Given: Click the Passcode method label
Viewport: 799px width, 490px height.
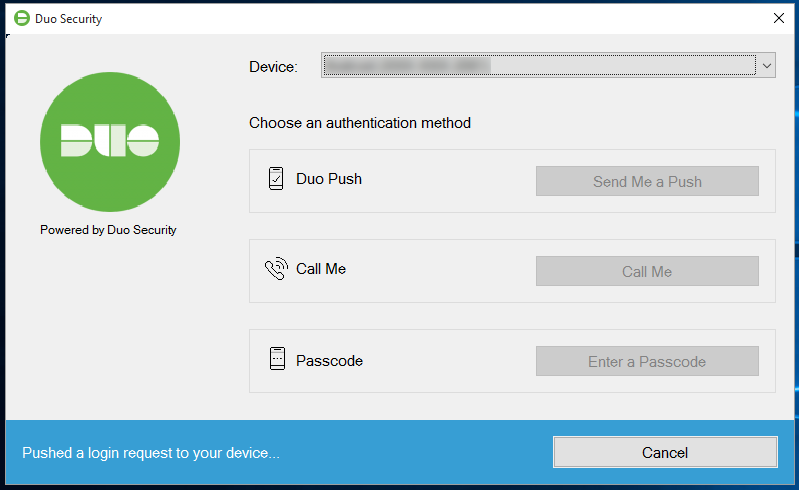Looking at the screenshot, I should point(329,360).
